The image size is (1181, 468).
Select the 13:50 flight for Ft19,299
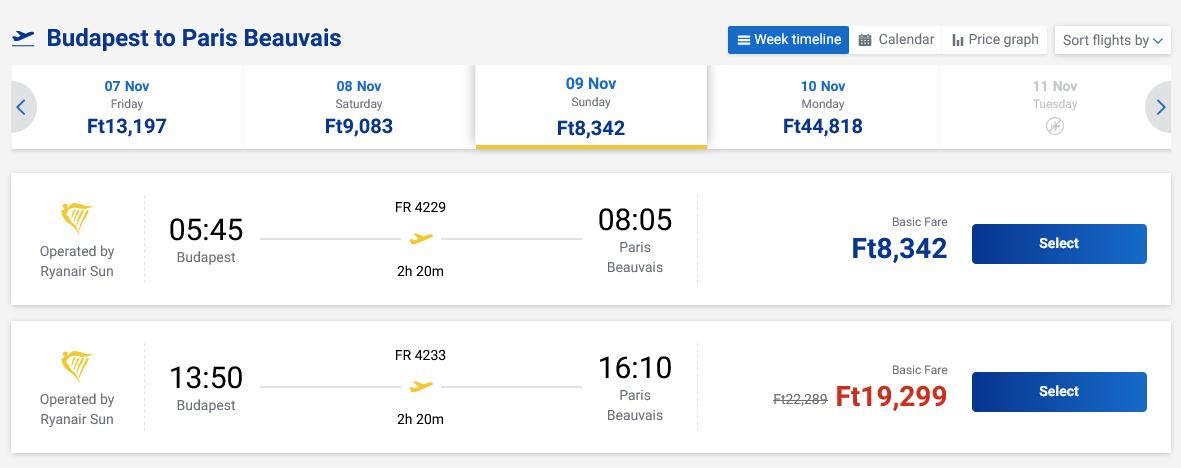(1058, 392)
